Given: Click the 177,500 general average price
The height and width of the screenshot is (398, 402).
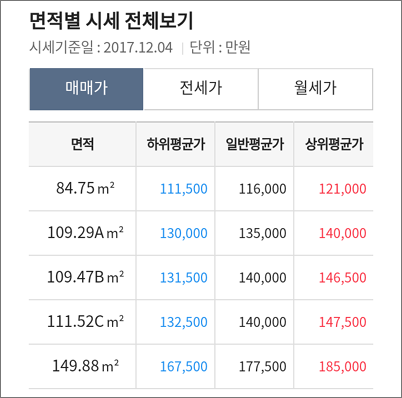Looking at the screenshot, I should [263, 367].
